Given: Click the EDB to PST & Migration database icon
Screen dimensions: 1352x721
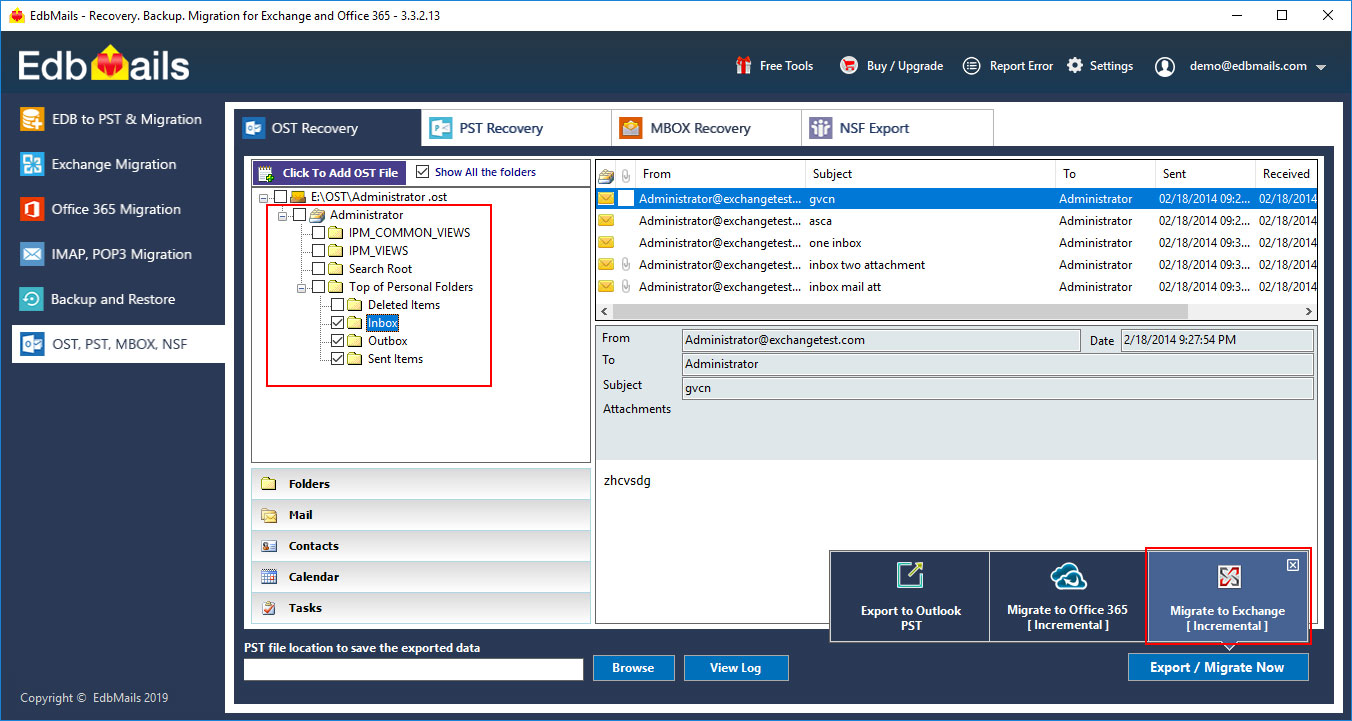Looking at the screenshot, I should pyautogui.click(x=33, y=119).
